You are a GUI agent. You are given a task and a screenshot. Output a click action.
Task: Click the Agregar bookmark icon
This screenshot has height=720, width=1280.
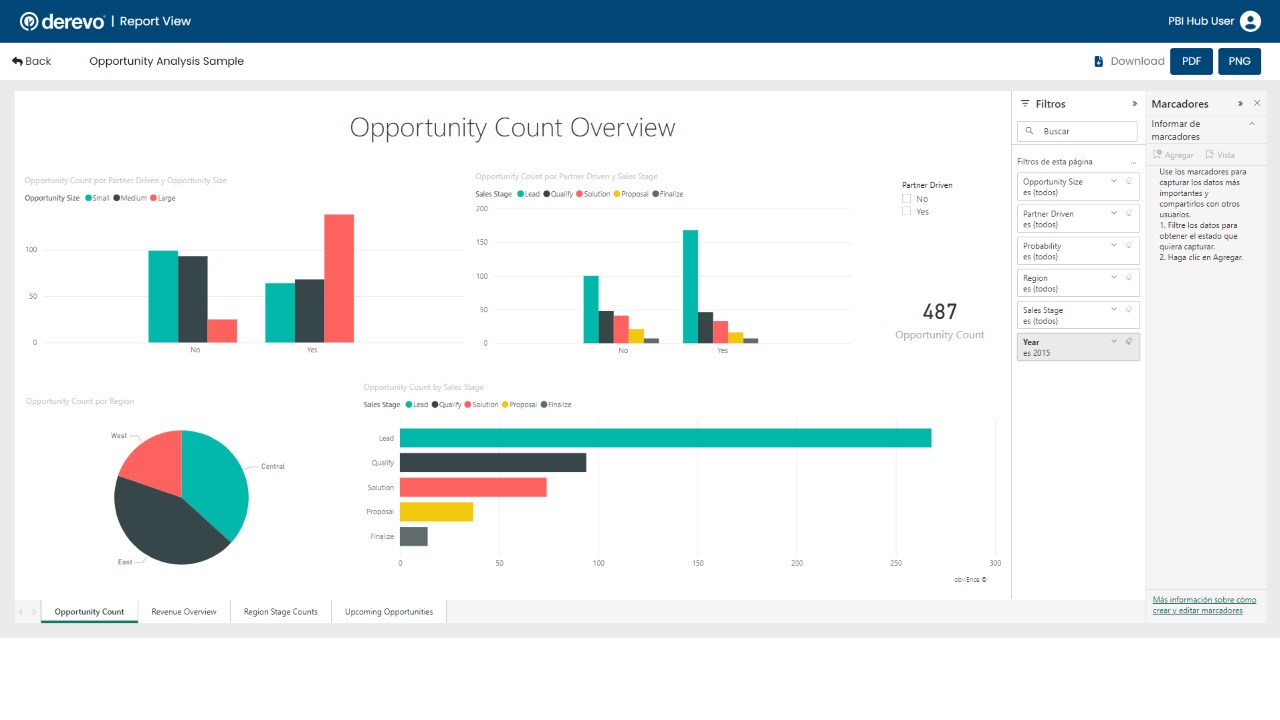(x=1157, y=155)
